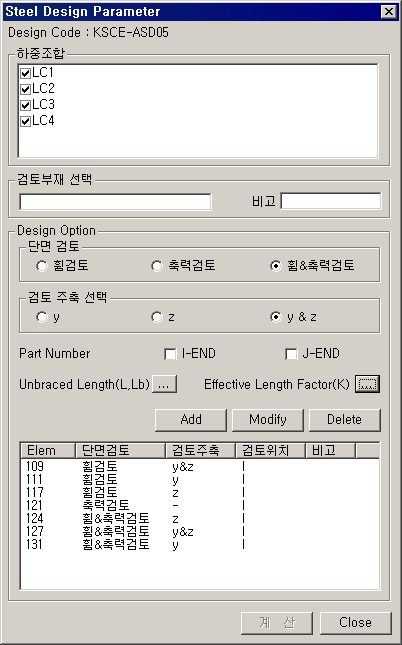Viewport: 402px width, 645px height.
Task: Choose the z axis radio button
Action: click(x=156, y=317)
